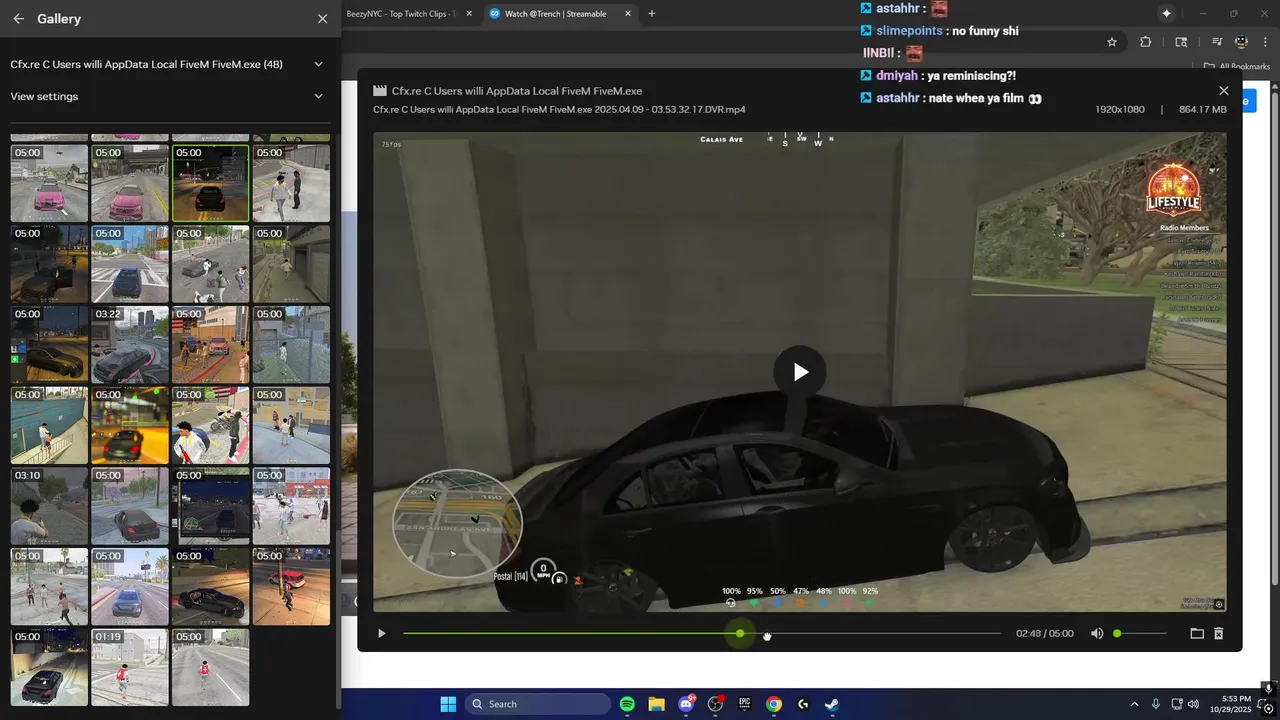This screenshot has width=1280, height=720.
Task: Click the 864.17 MB file size text
Action: pos(1203,109)
